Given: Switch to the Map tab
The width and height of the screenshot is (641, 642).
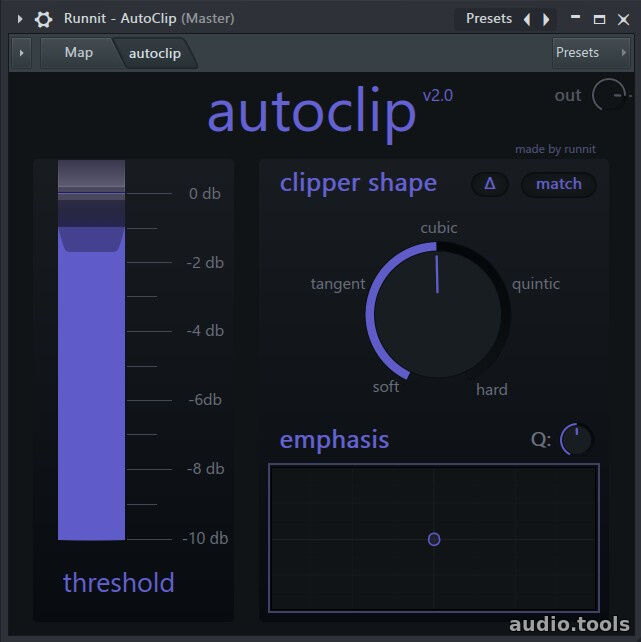Looking at the screenshot, I should 78,53.
